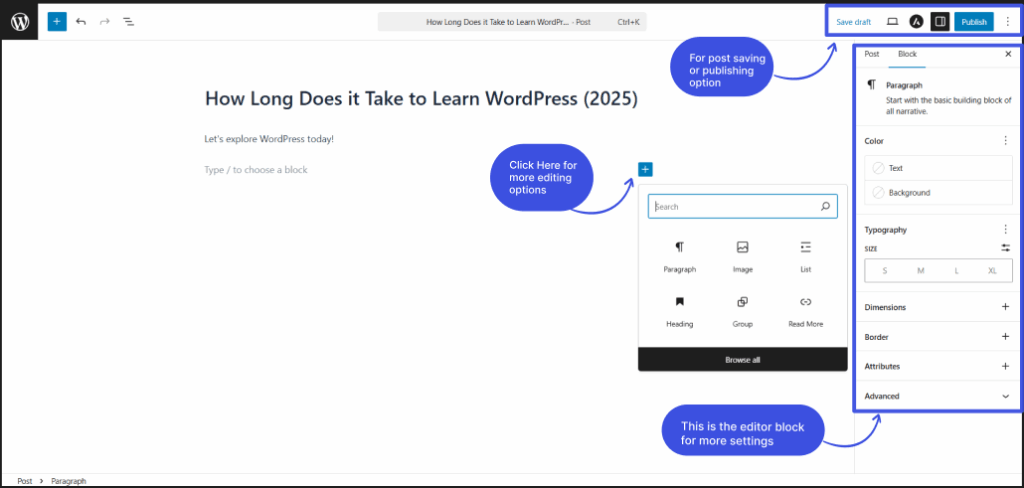Open the command palette title bar
The height and width of the screenshot is (488, 1024).
[x=512, y=22]
